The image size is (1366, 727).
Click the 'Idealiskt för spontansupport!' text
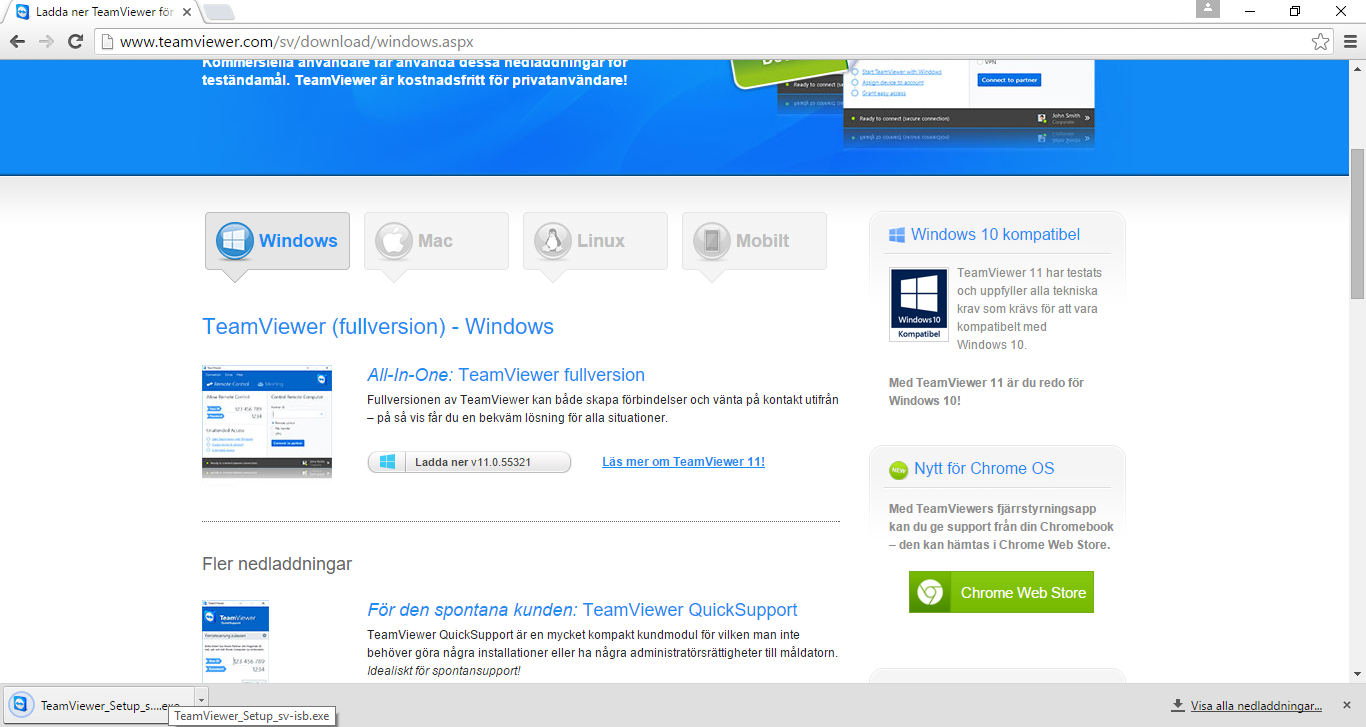pos(444,670)
